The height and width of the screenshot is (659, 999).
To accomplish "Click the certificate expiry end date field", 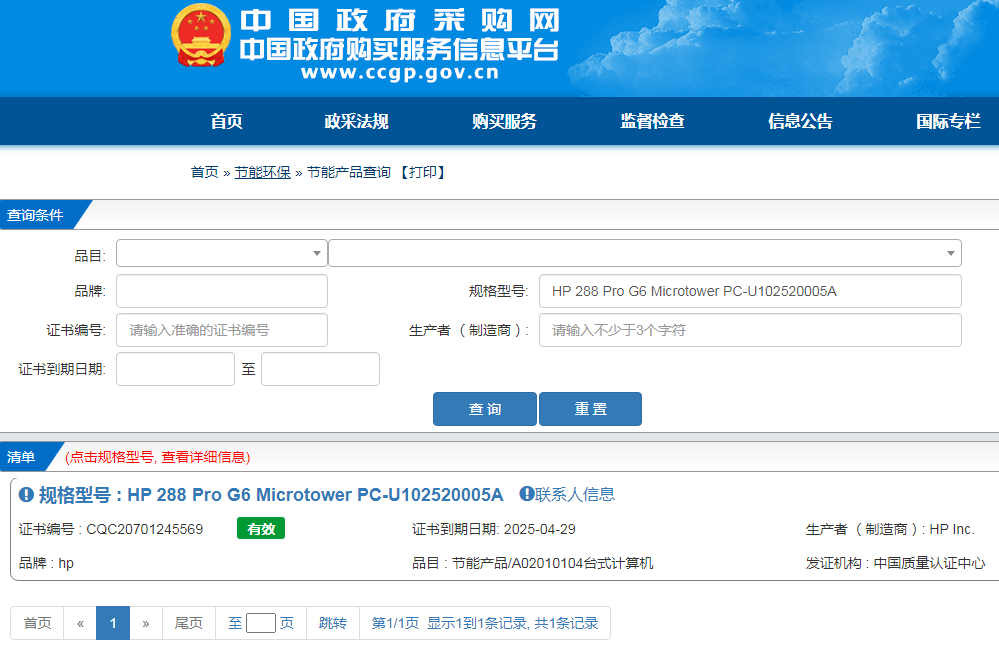I will [320, 369].
